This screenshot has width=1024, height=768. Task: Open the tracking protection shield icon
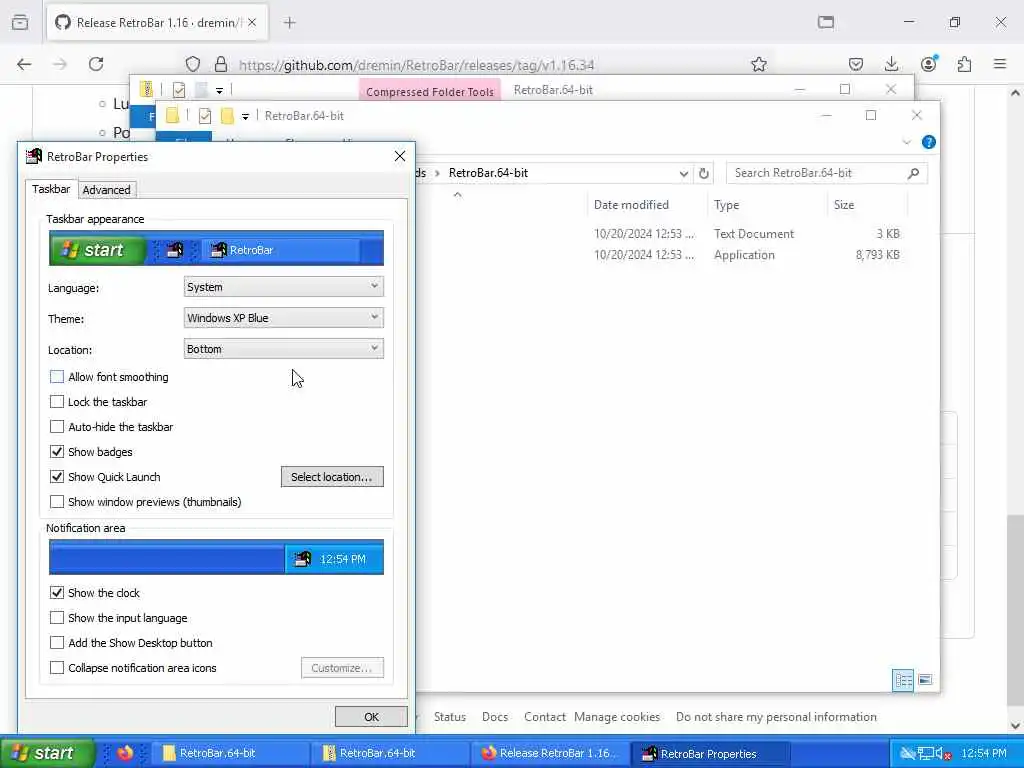(x=193, y=64)
